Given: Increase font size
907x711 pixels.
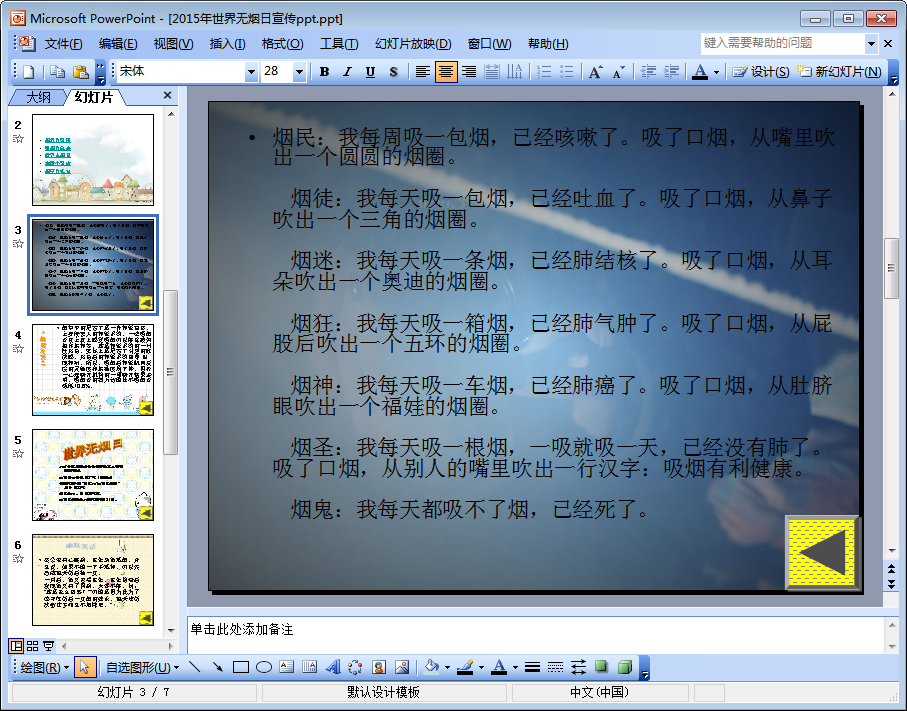Looking at the screenshot, I should tap(595, 72).
